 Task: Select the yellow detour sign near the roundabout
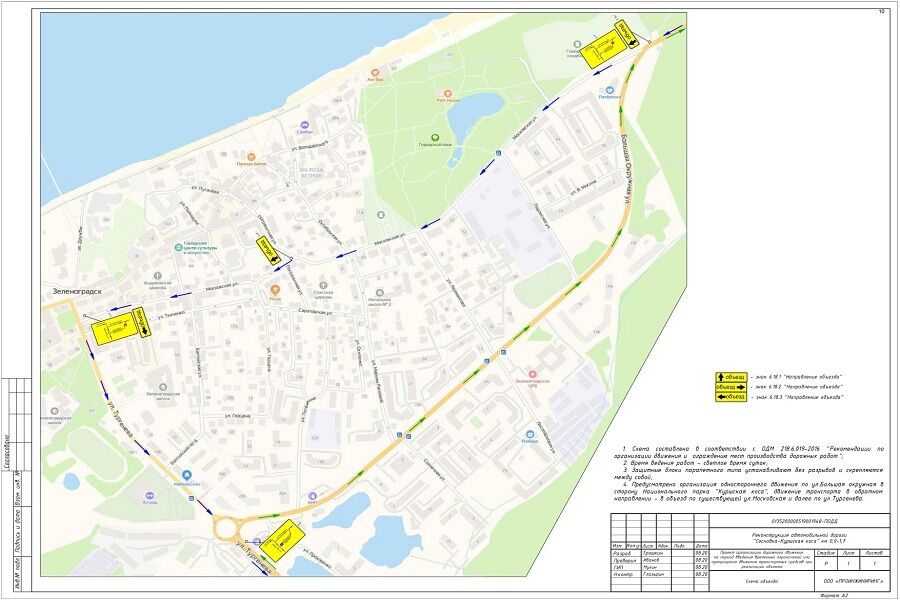point(283,539)
